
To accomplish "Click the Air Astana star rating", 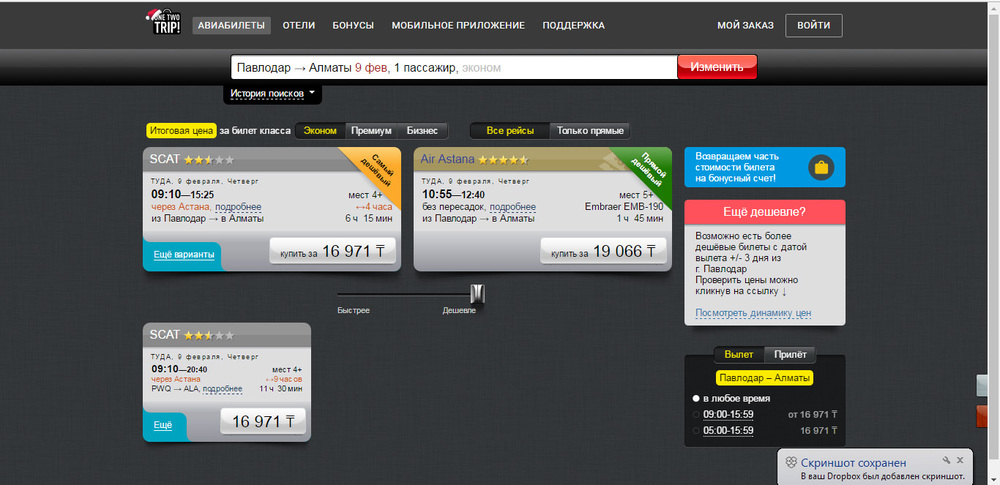I will (x=503, y=160).
